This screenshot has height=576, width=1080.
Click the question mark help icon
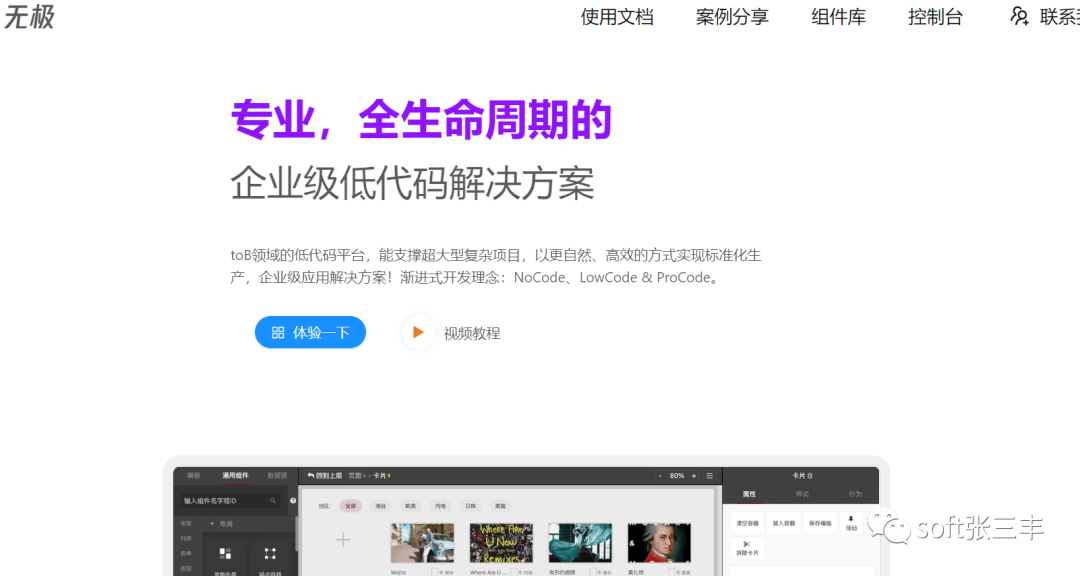click(293, 500)
